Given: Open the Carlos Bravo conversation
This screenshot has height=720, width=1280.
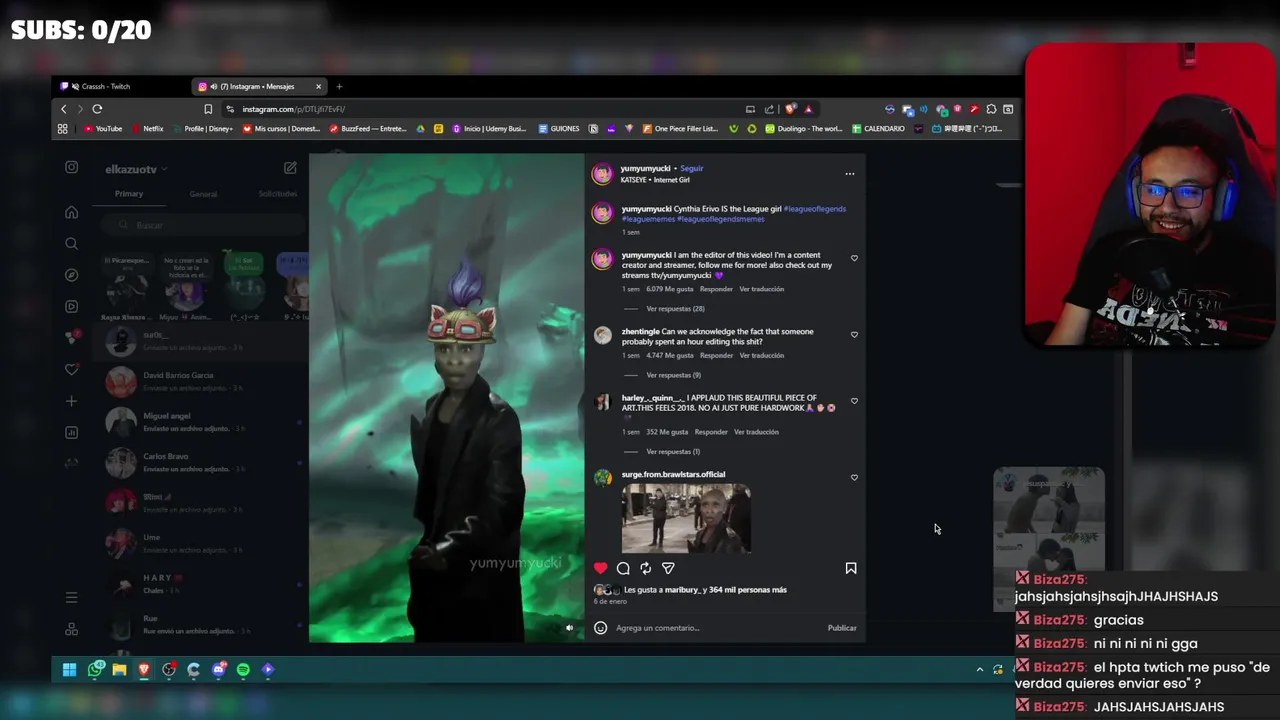Looking at the screenshot, I should point(200,462).
